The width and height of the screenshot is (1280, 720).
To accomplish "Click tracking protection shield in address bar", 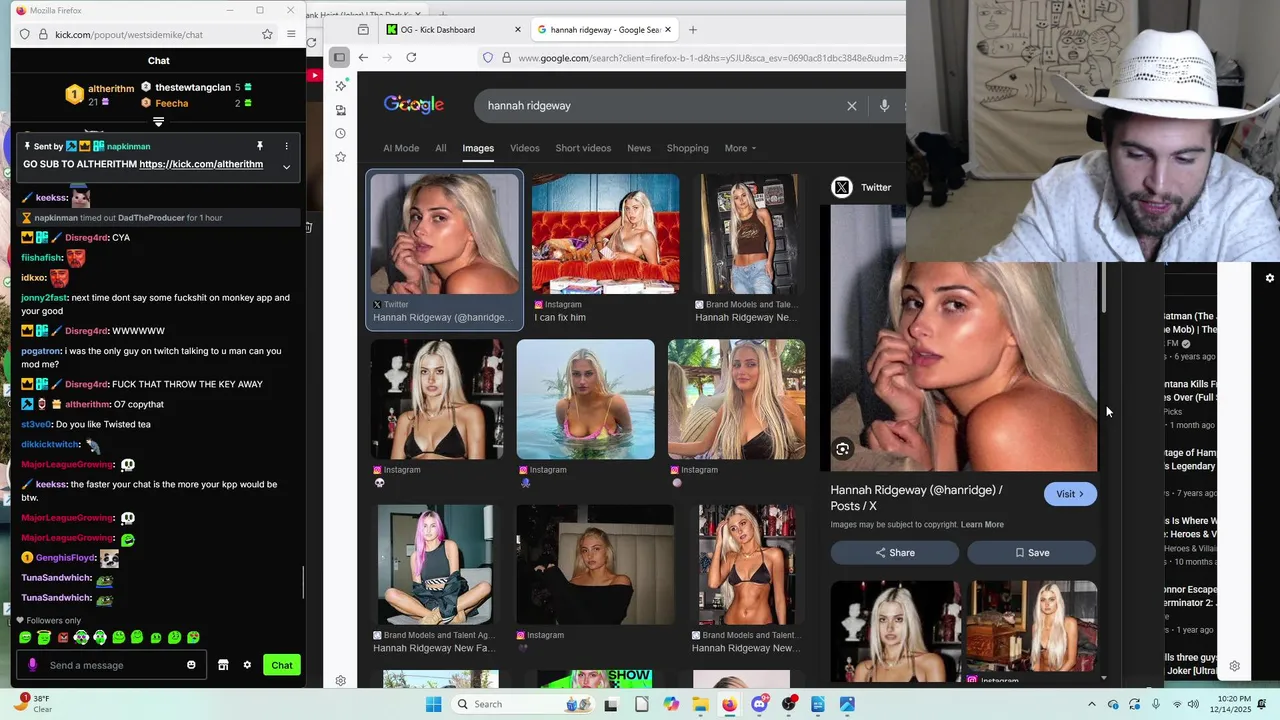I will 488,58.
